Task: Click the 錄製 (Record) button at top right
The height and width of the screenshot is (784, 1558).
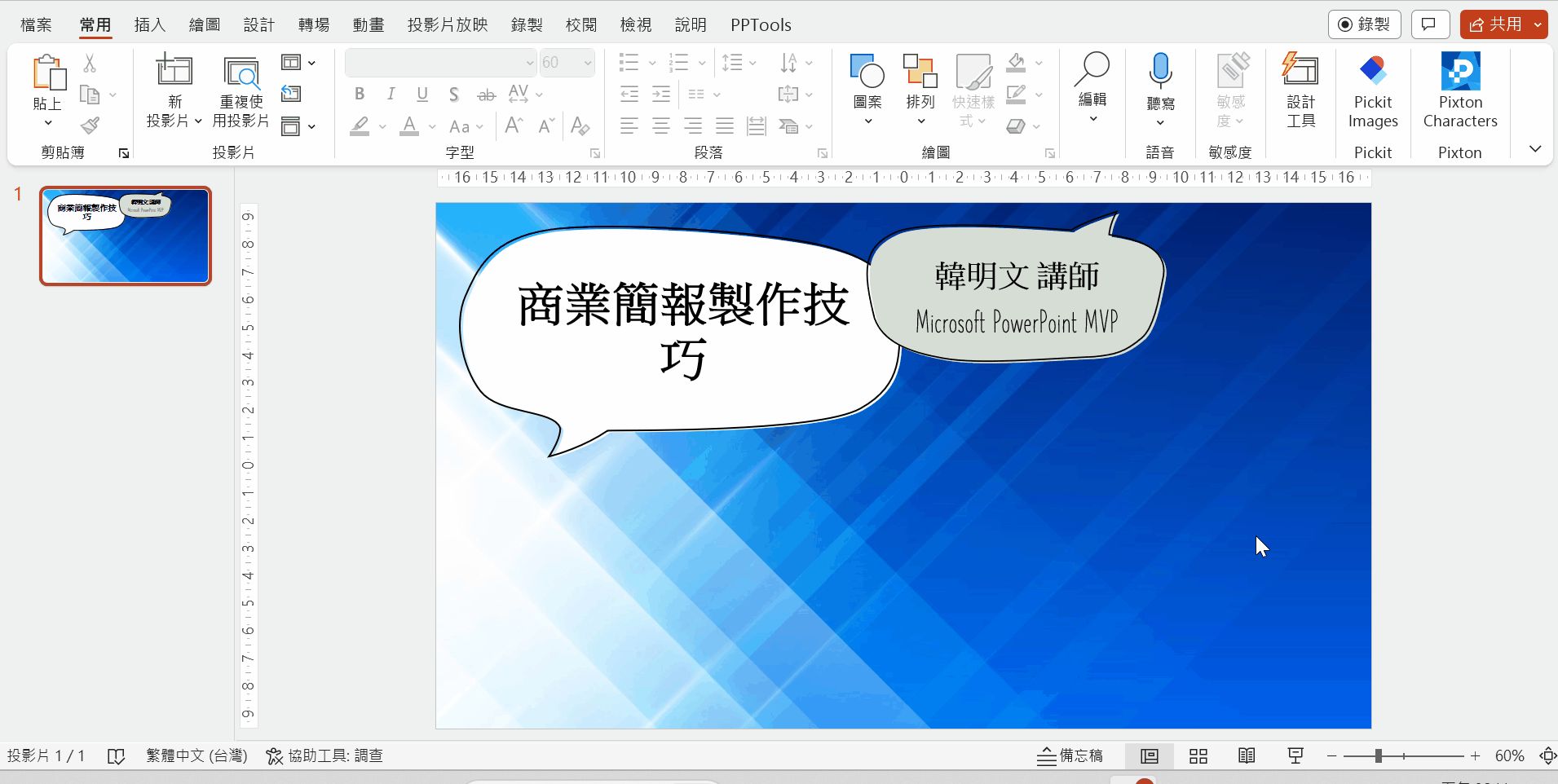Action: (1364, 24)
